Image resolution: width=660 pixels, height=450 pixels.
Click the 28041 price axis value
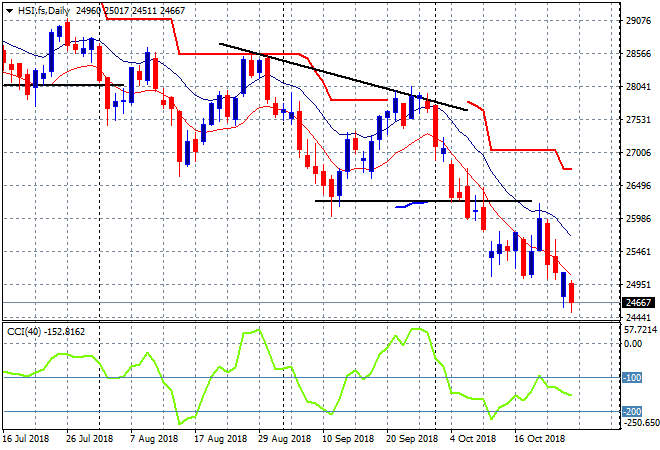[x=638, y=87]
